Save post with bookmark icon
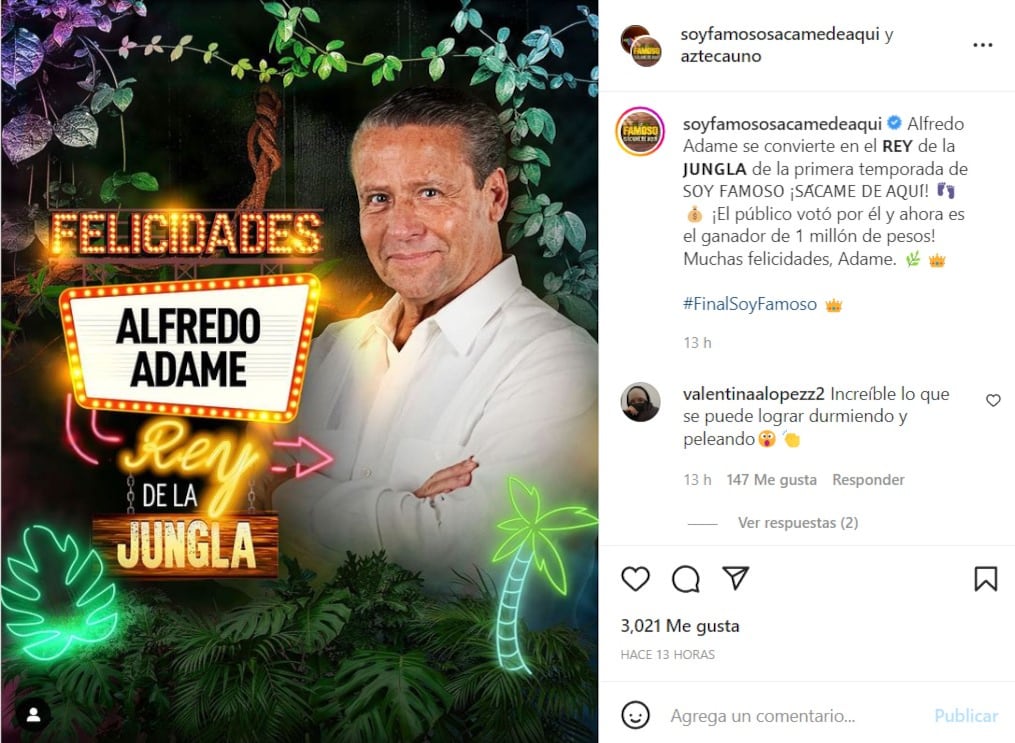This screenshot has width=1015, height=743. pos(985,579)
